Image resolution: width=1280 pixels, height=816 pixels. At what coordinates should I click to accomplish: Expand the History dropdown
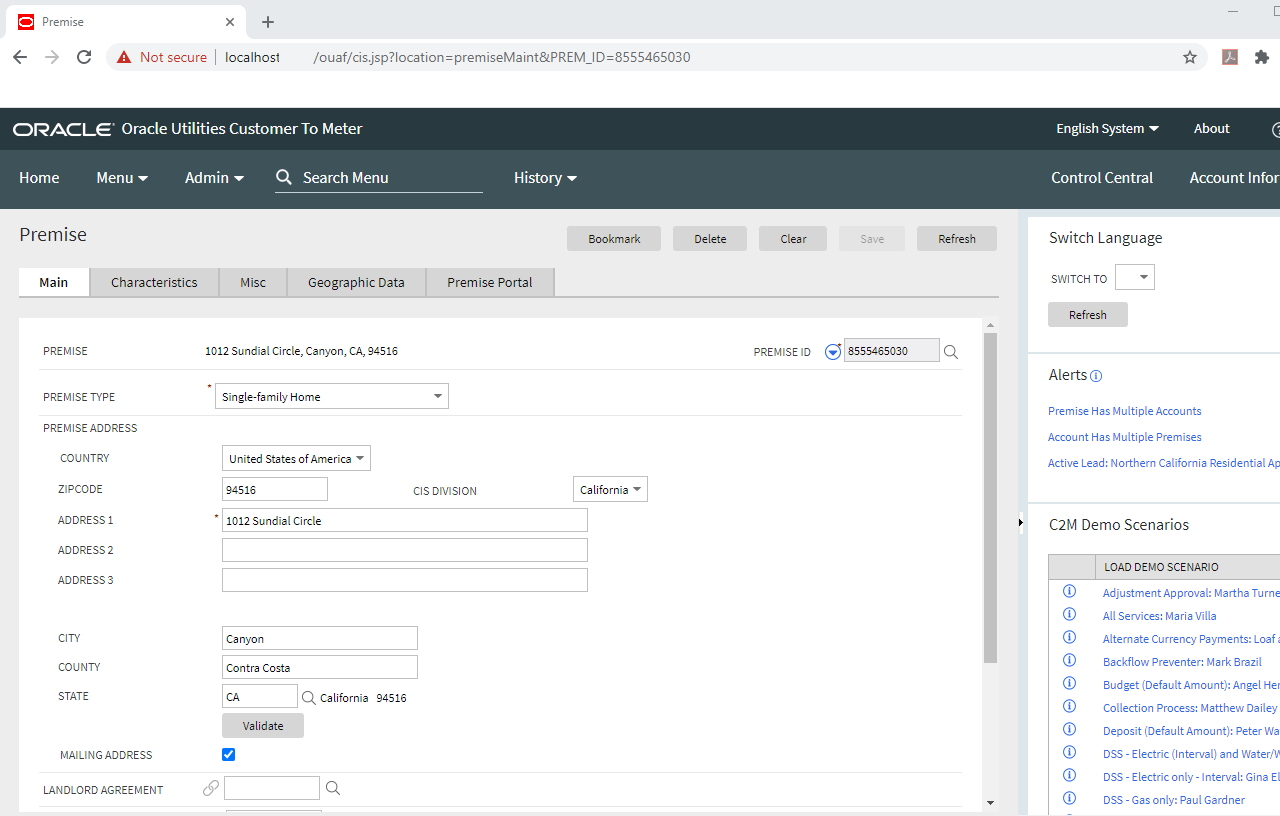(x=545, y=178)
